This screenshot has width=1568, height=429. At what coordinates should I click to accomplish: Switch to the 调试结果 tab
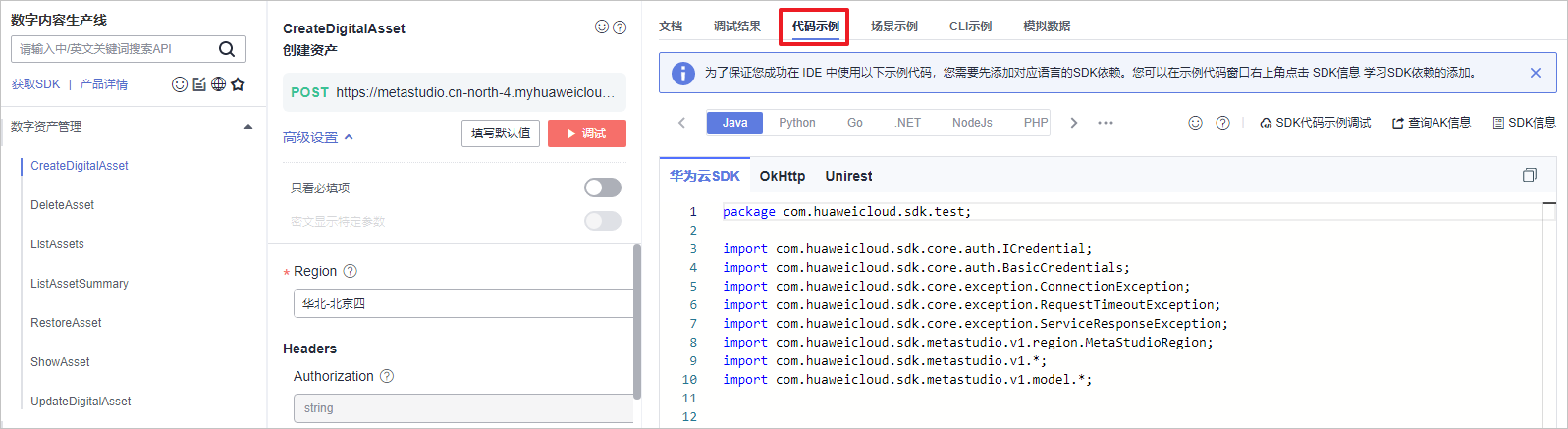click(x=737, y=27)
